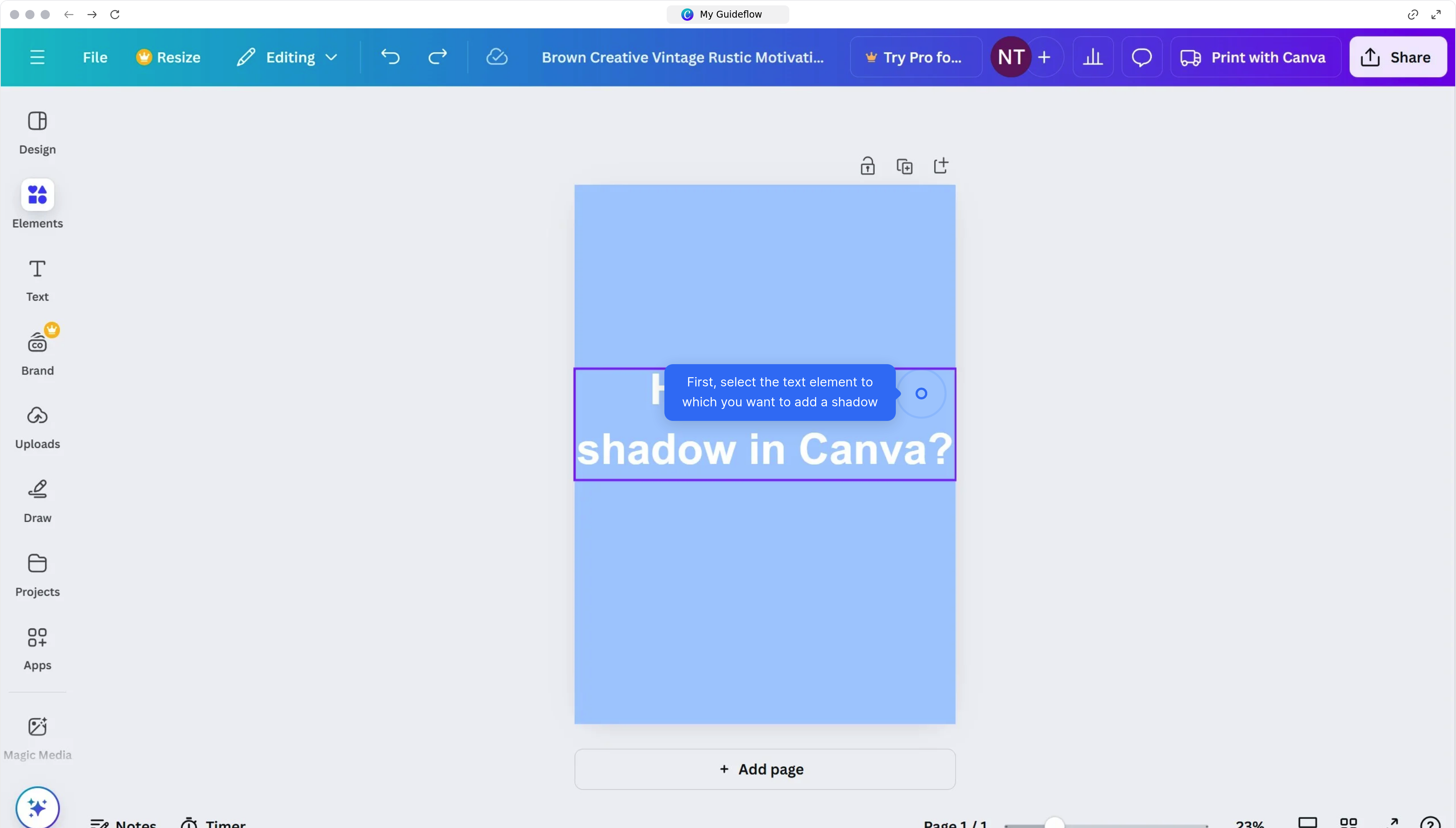Screen dimensions: 1456x828
Task: Undo the last action
Action: click(x=390, y=56)
